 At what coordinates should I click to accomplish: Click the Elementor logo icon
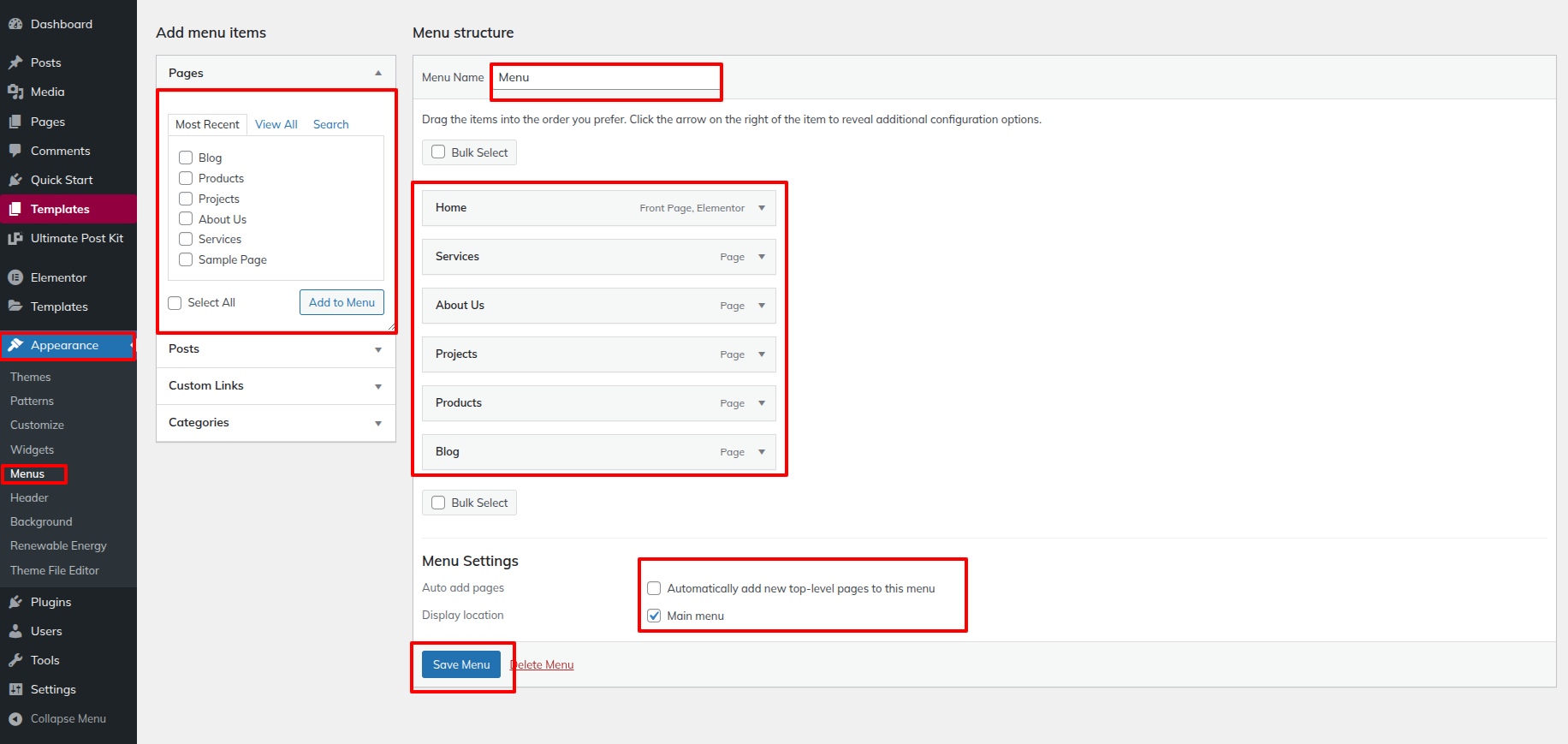coord(15,277)
